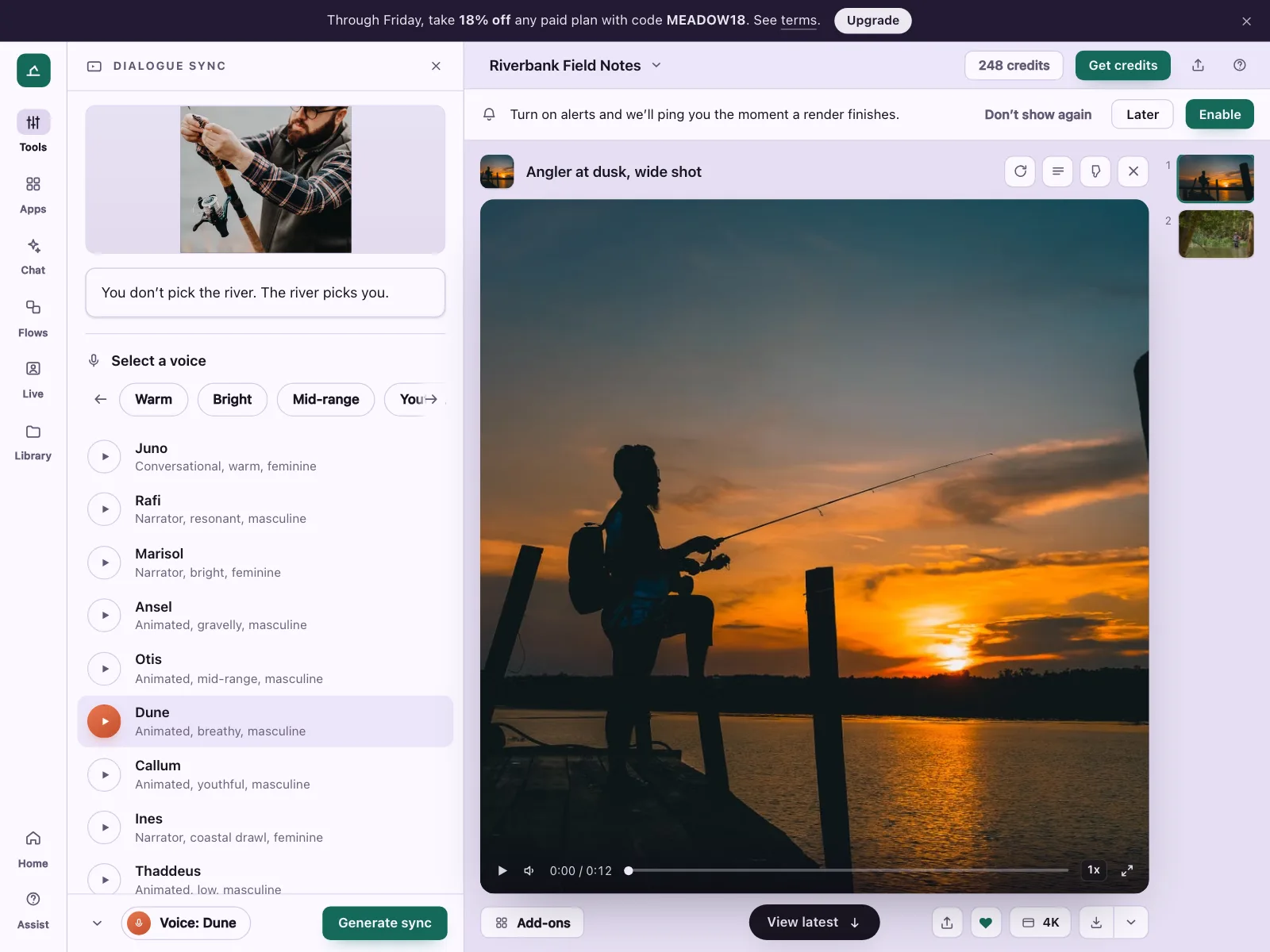The image size is (1270, 952).
Task: Click the 248 credits indicator
Action: tap(1014, 65)
